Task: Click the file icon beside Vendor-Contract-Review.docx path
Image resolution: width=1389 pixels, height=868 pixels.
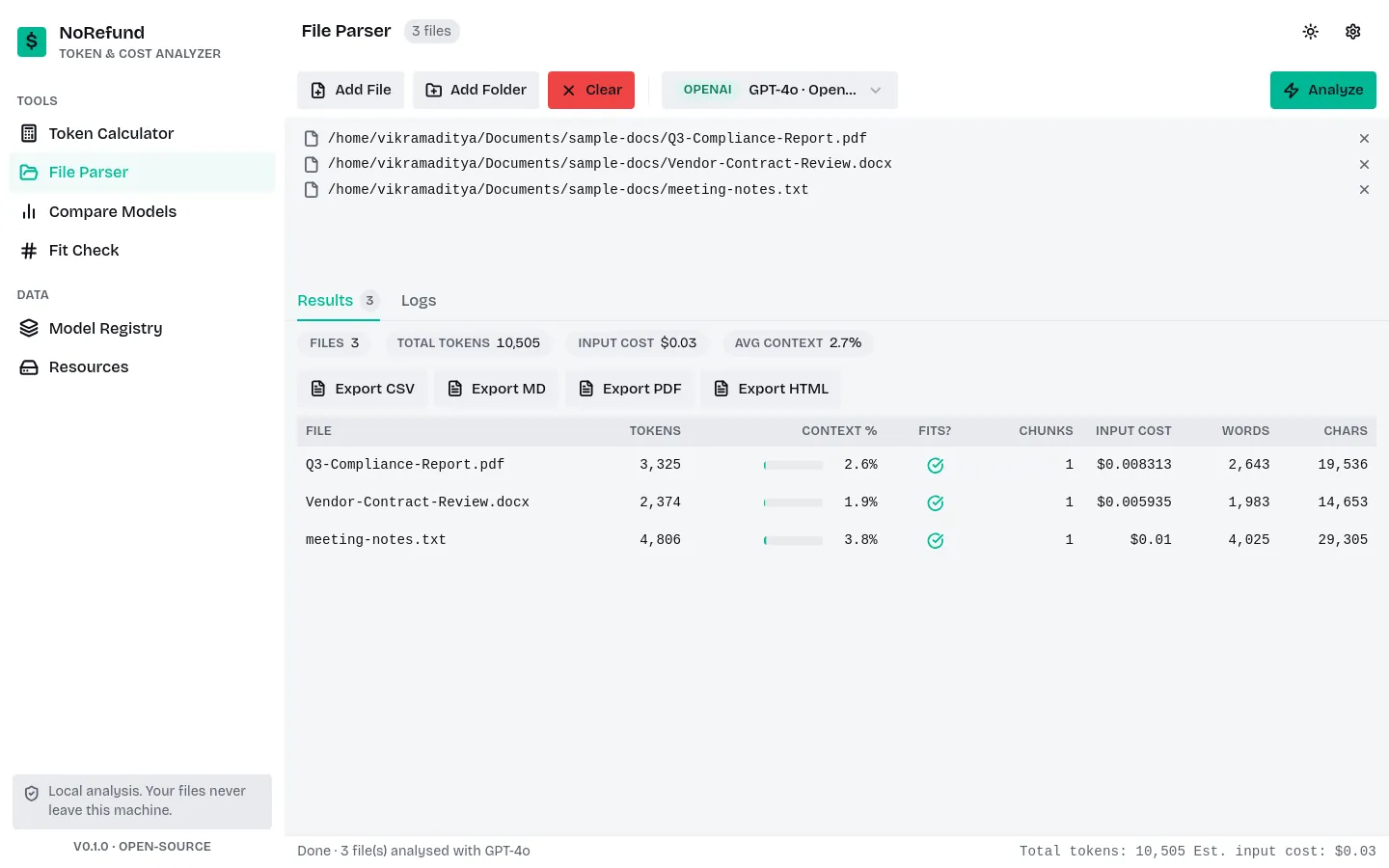Action: [312, 164]
